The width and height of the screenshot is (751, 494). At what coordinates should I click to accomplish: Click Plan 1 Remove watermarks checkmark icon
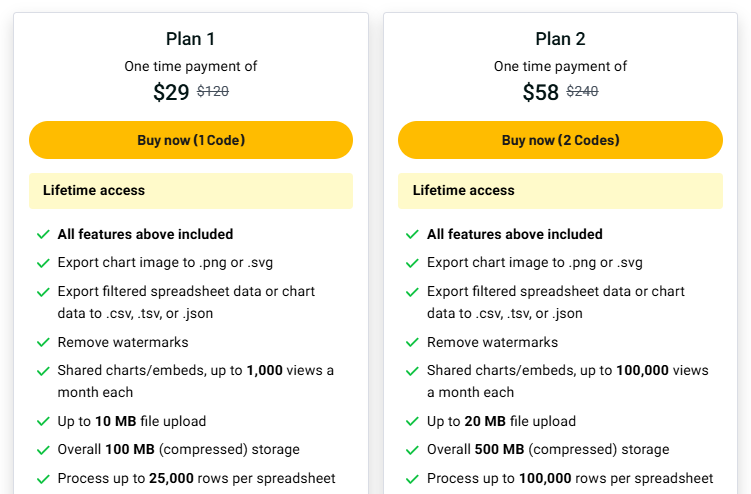[x=43, y=343]
